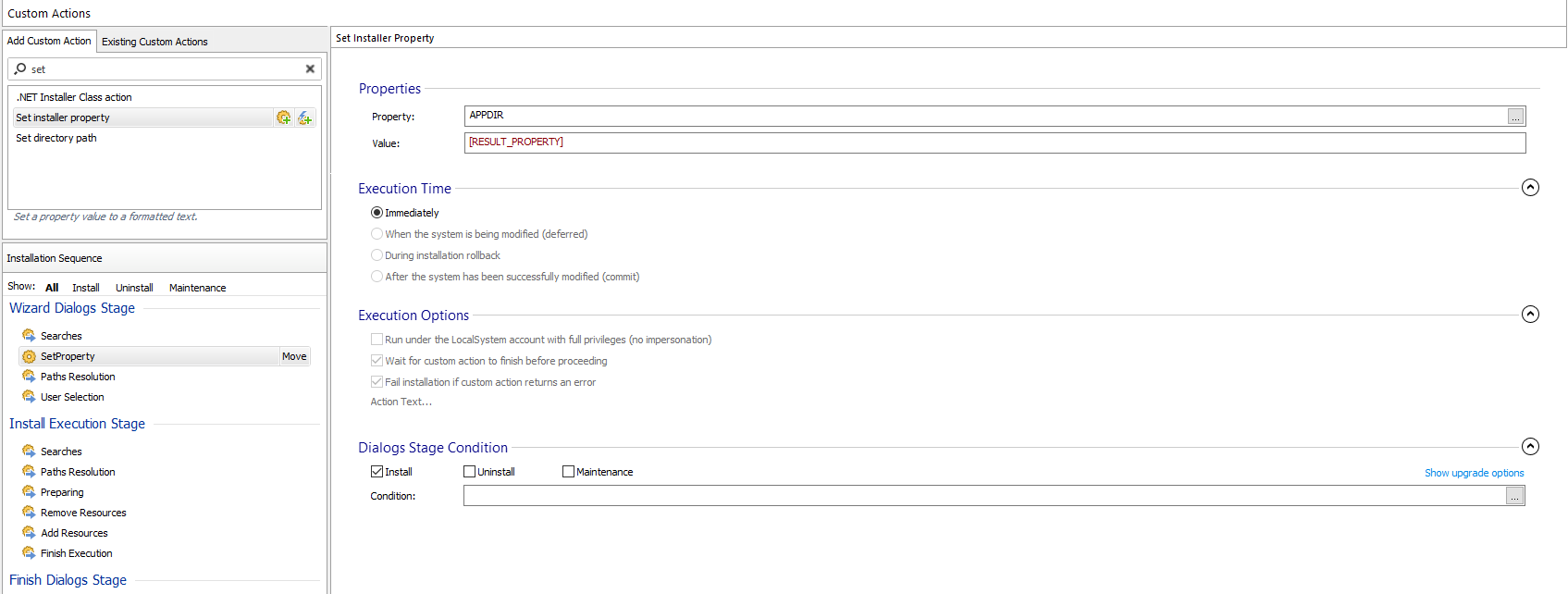Switch to Existing Custom Actions tab
Viewport: 1568px width, 594px height.
pyautogui.click(x=154, y=42)
